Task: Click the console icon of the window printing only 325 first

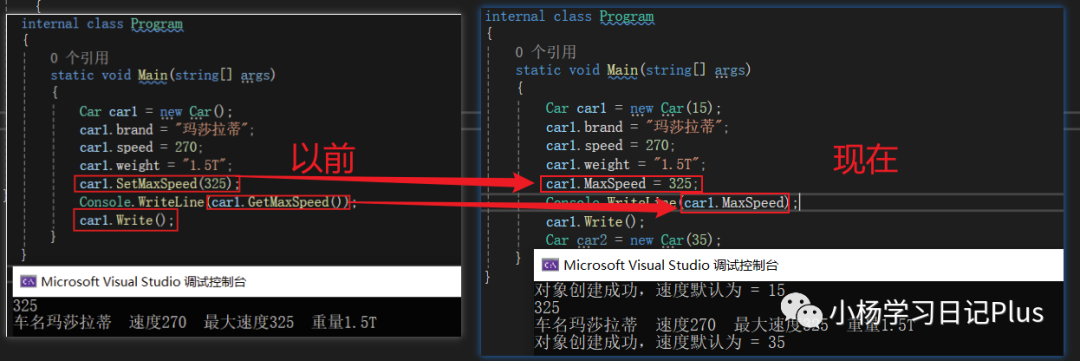Action: pyautogui.click(x=28, y=281)
